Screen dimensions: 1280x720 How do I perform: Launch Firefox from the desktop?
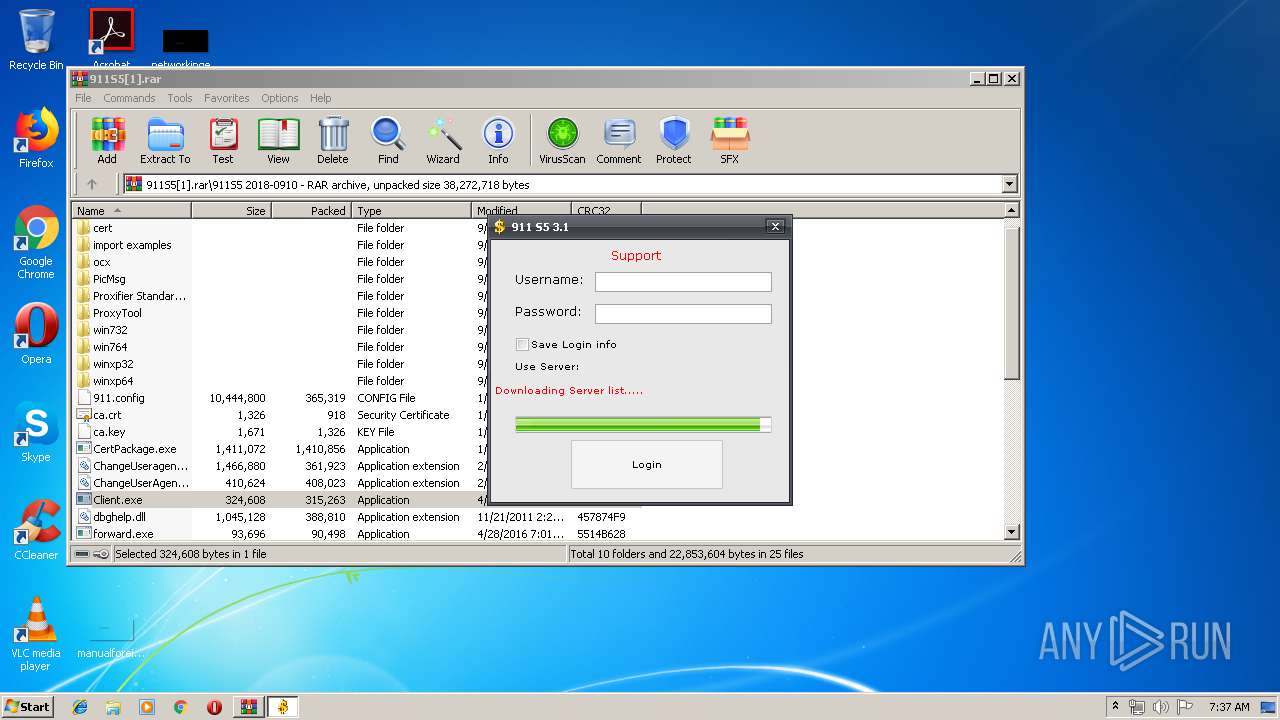pyautogui.click(x=36, y=138)
